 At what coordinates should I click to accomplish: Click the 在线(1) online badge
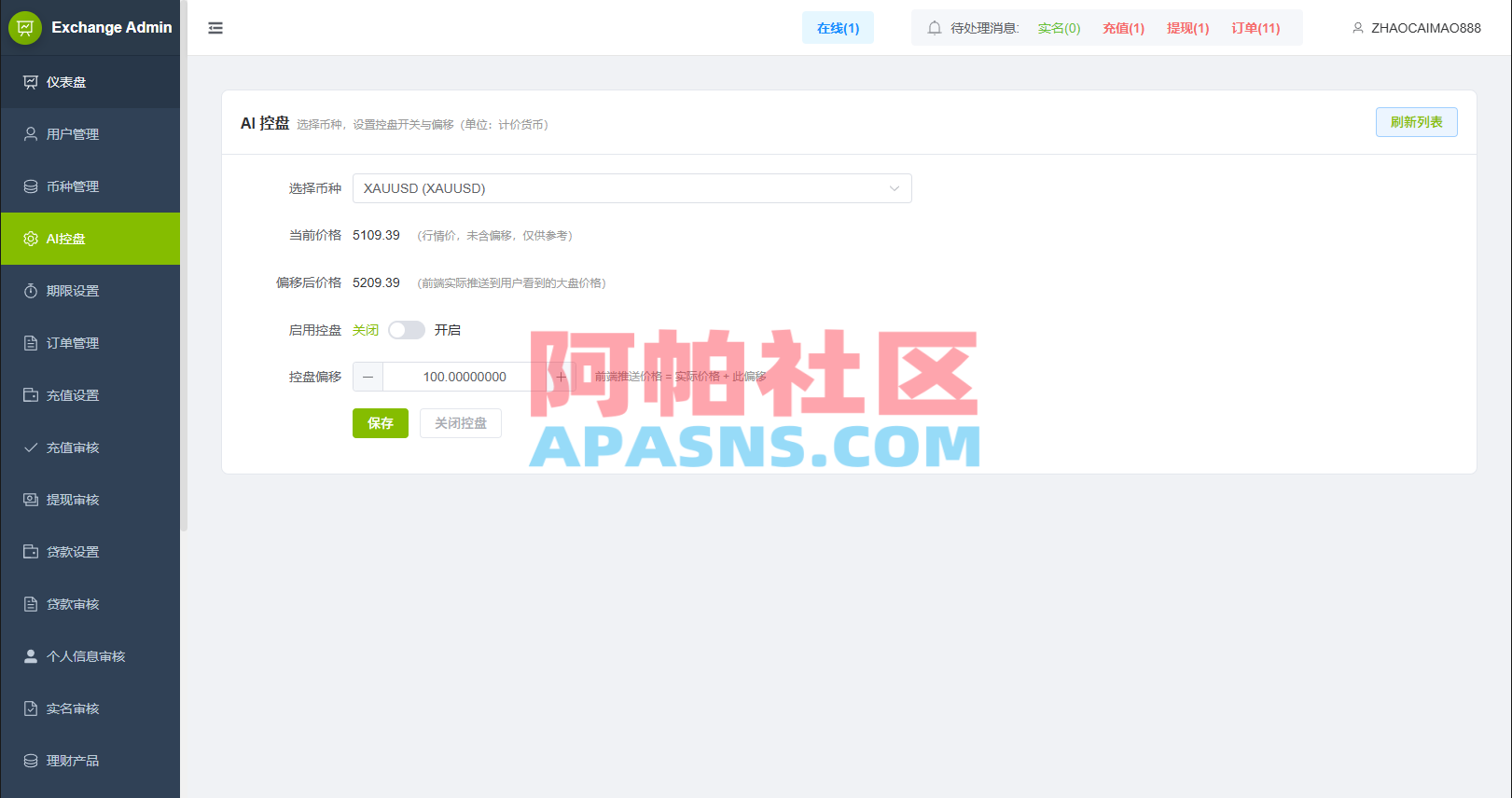[x=838, y=28]
